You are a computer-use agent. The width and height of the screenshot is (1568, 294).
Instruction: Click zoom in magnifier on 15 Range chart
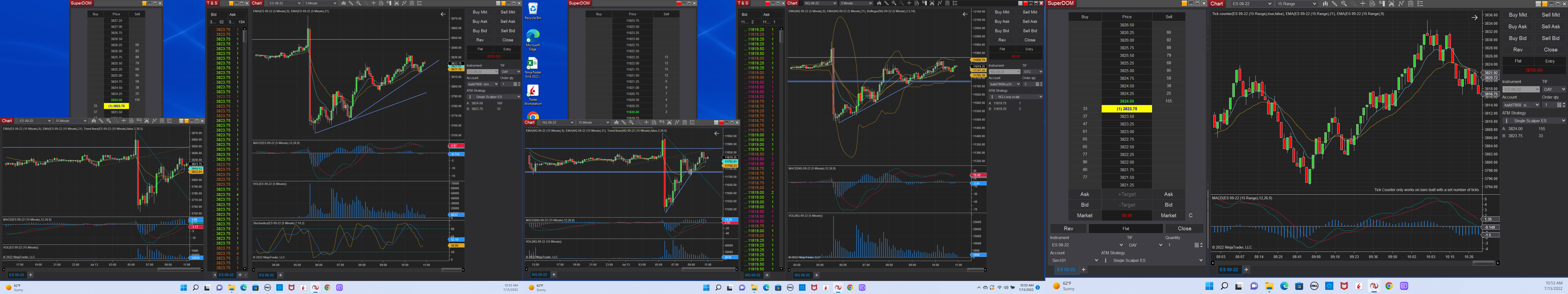coord(1344,4)
